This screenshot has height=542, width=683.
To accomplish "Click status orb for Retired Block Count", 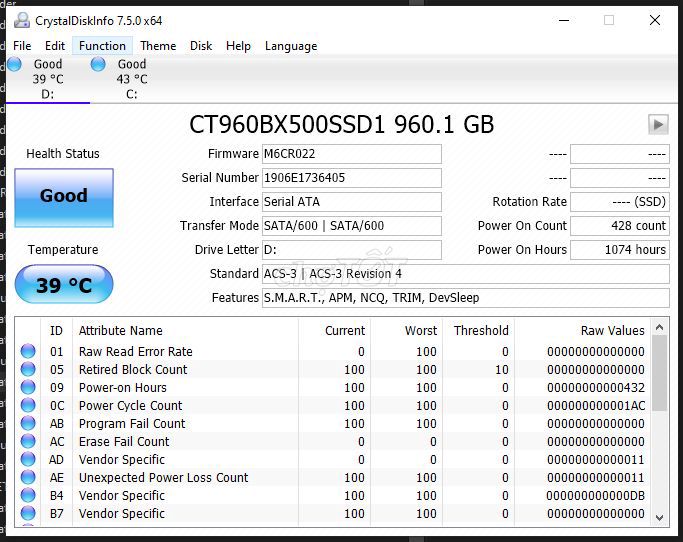I will (x=28, y=369).
